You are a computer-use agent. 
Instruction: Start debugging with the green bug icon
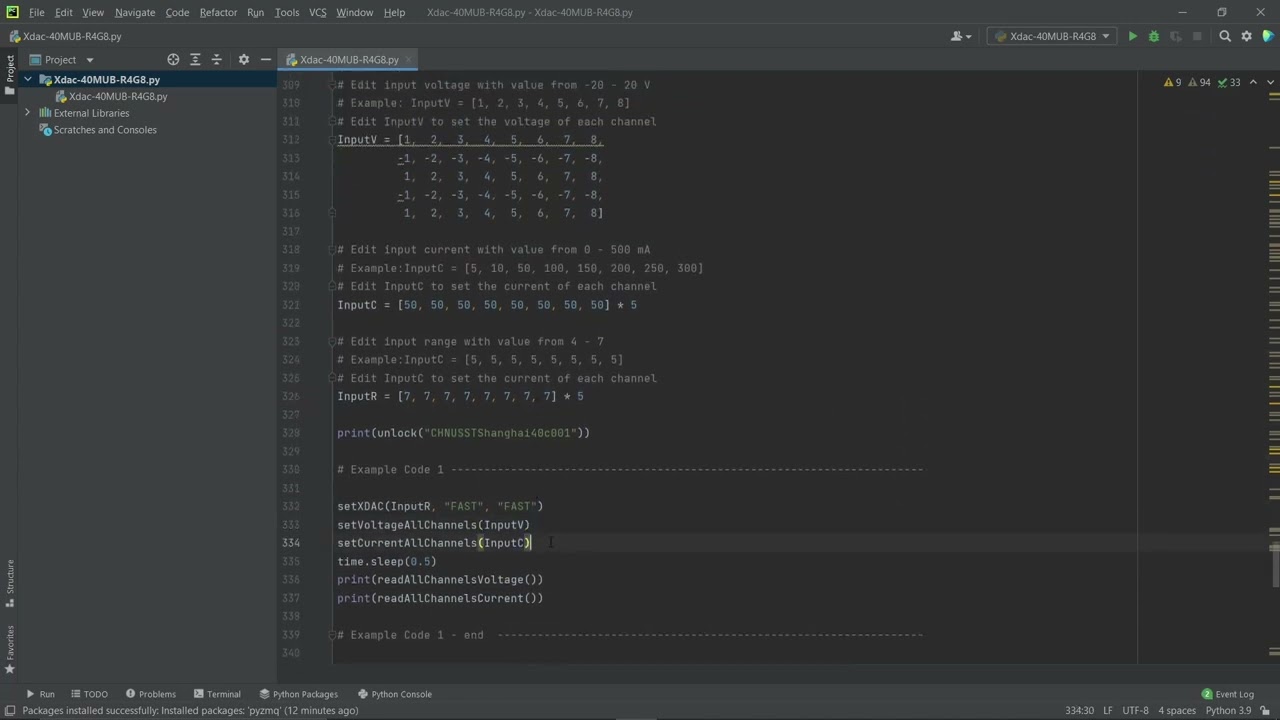1153,36
